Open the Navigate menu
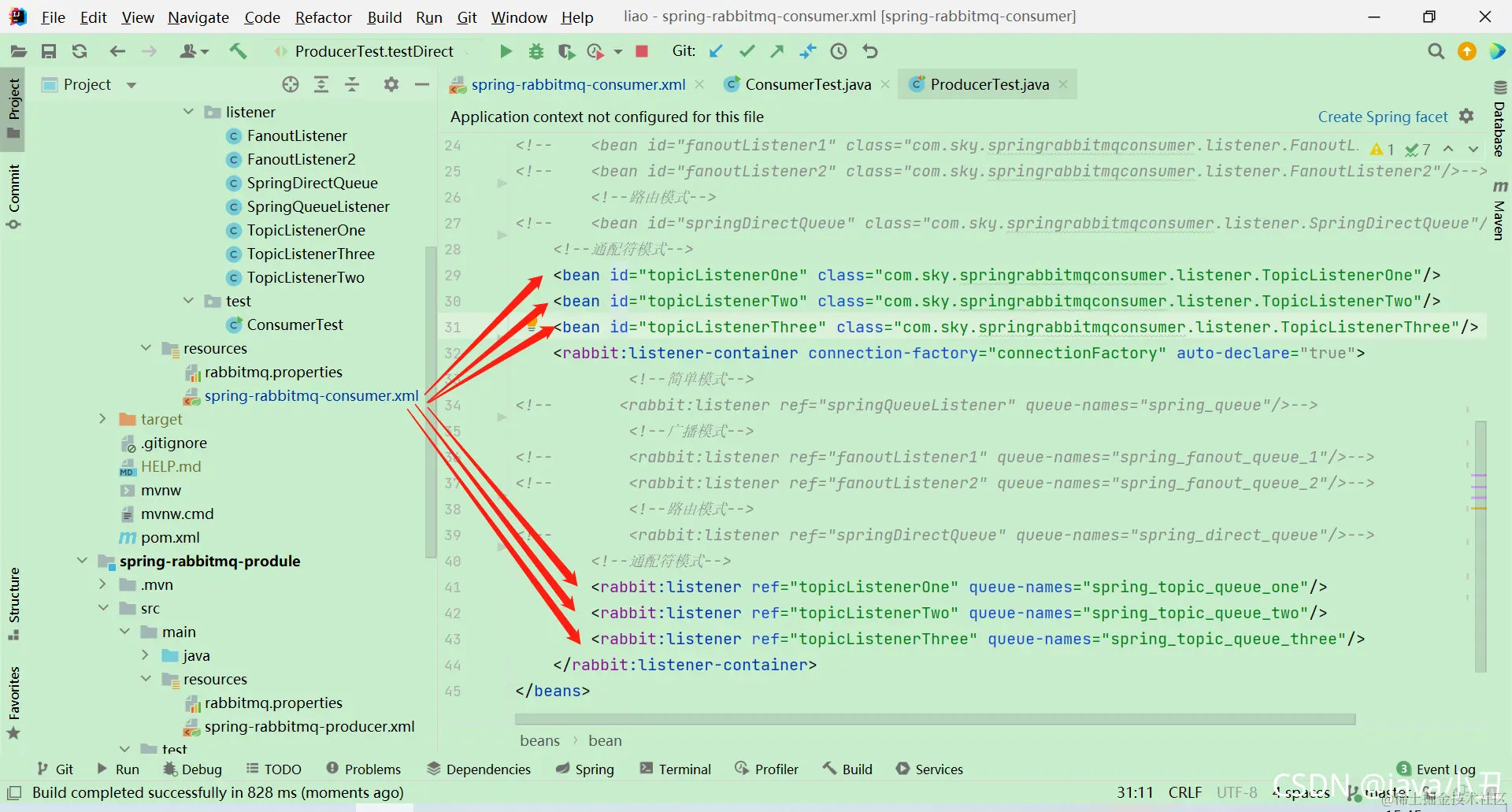This screenshot has width=1512, height=812. pos(198,17)
